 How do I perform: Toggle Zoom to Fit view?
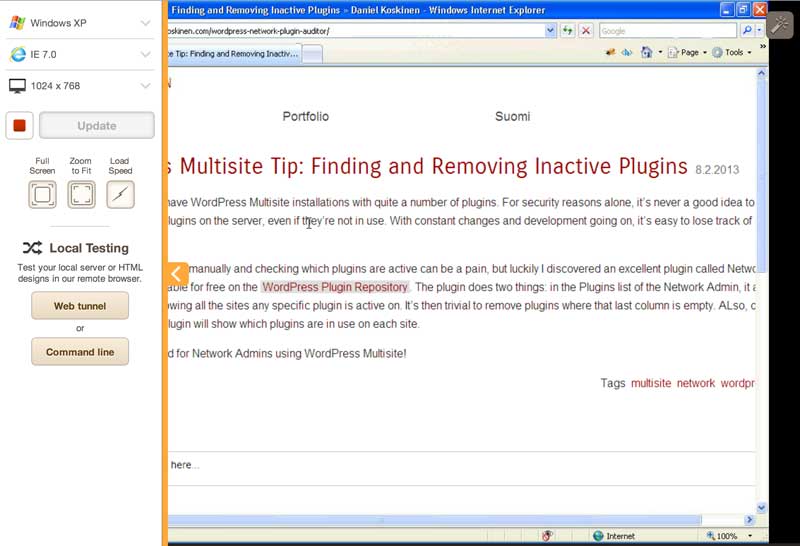point(81,194)
